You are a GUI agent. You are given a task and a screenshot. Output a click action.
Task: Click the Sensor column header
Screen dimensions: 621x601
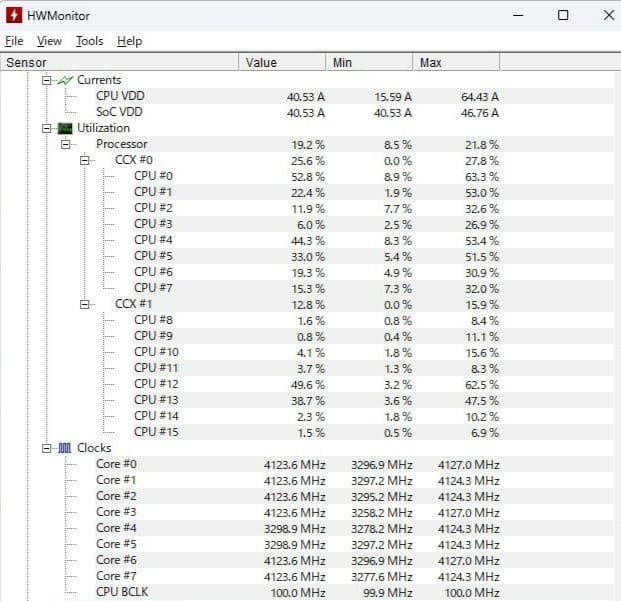coord(120,63)
